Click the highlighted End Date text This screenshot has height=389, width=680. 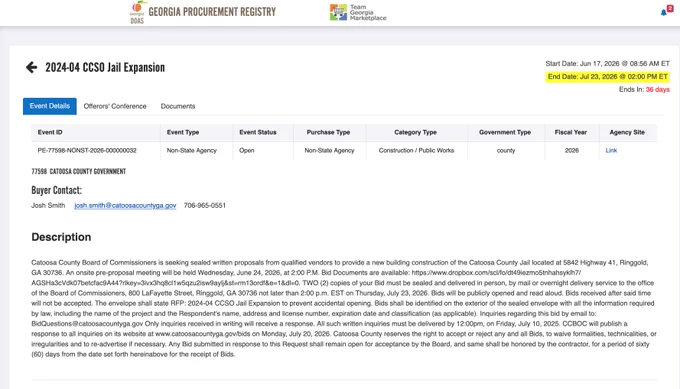[x=608, y=77]
